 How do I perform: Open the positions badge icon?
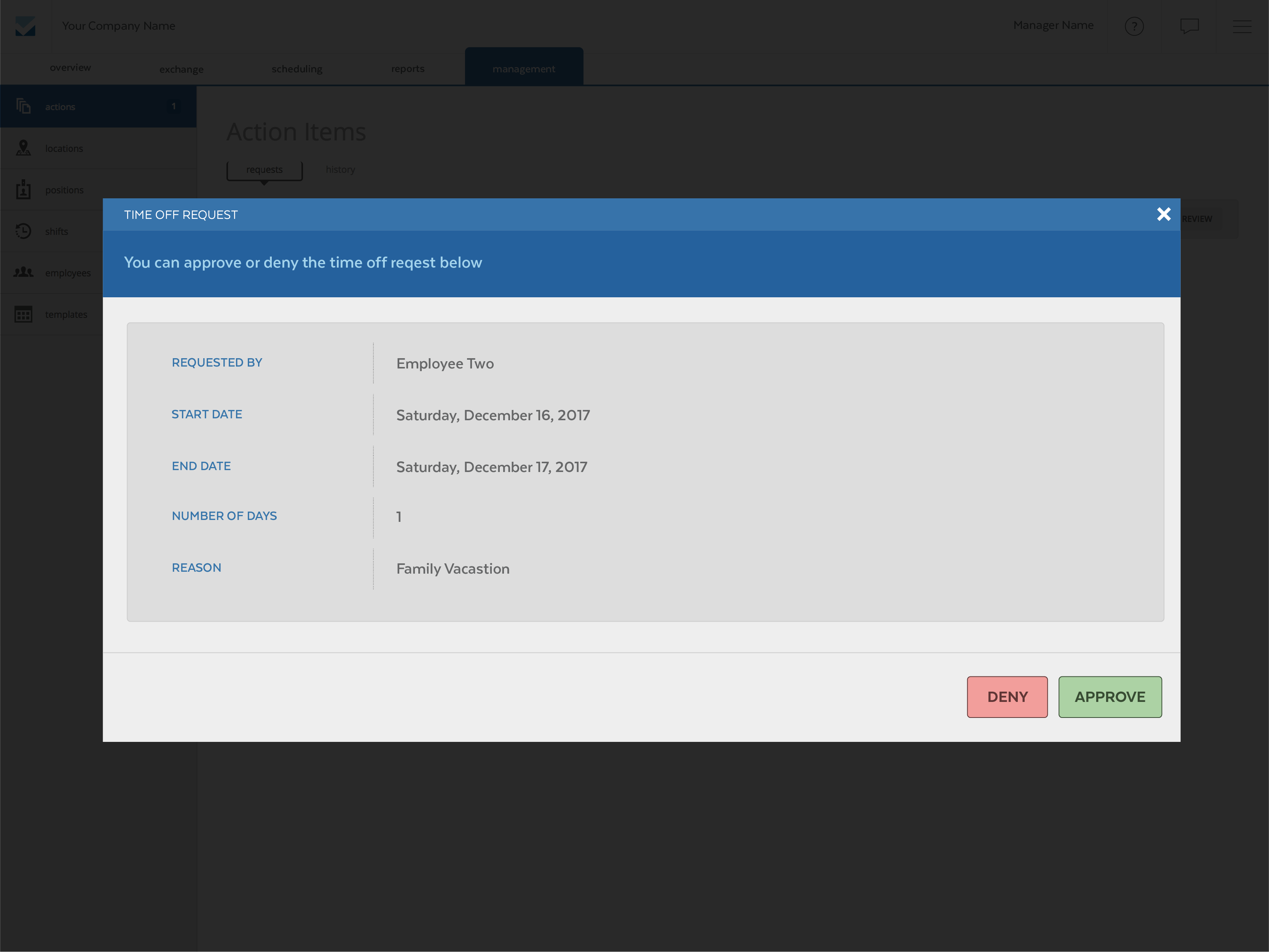(24, 189)
